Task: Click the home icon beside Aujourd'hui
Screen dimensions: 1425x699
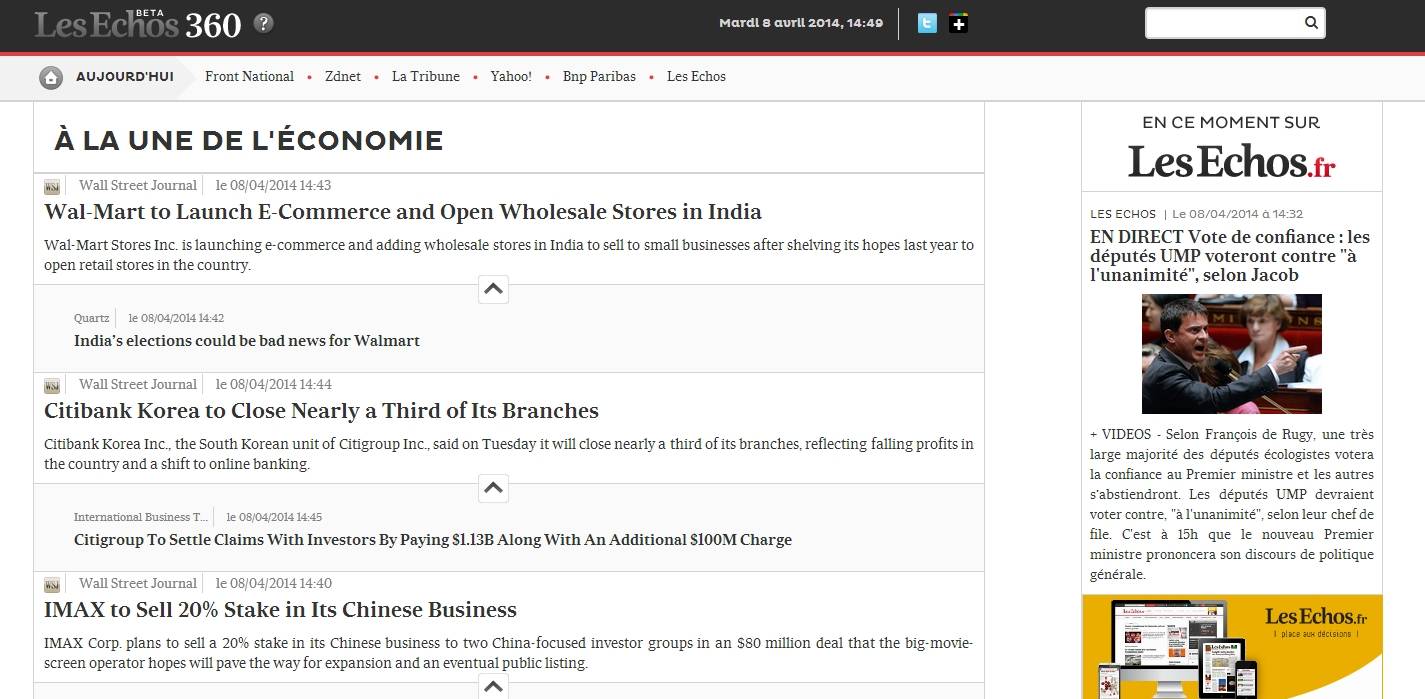Action: (x=51, y=77)
